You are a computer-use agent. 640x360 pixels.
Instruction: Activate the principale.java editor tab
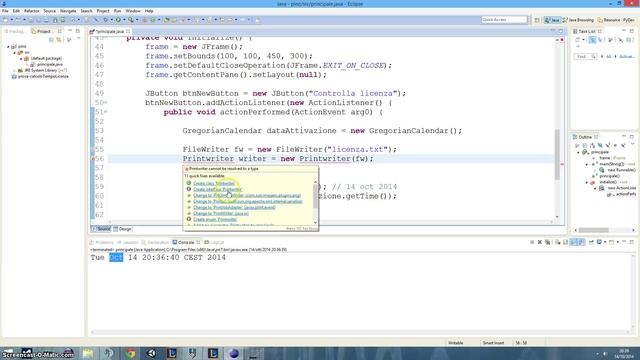coord(110,31)
